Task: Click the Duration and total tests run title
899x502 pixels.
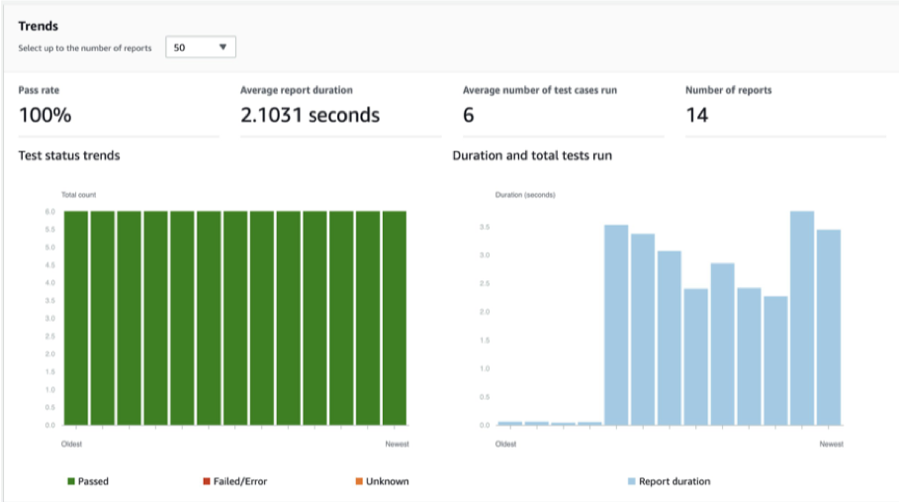Action: [x=532, y=155]
